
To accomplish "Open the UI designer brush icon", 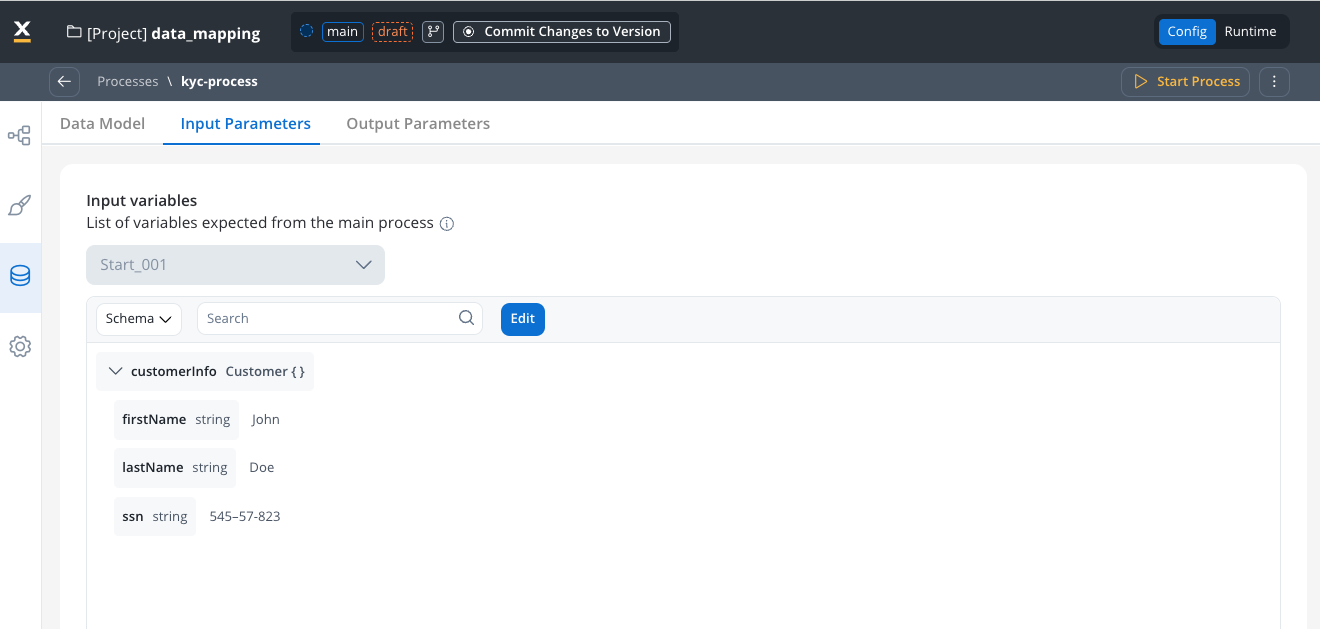I will 19,206.
